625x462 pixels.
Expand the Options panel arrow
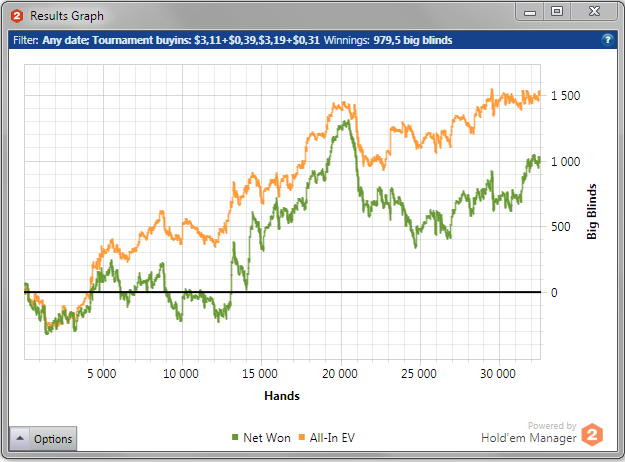[x=20, y=438]
